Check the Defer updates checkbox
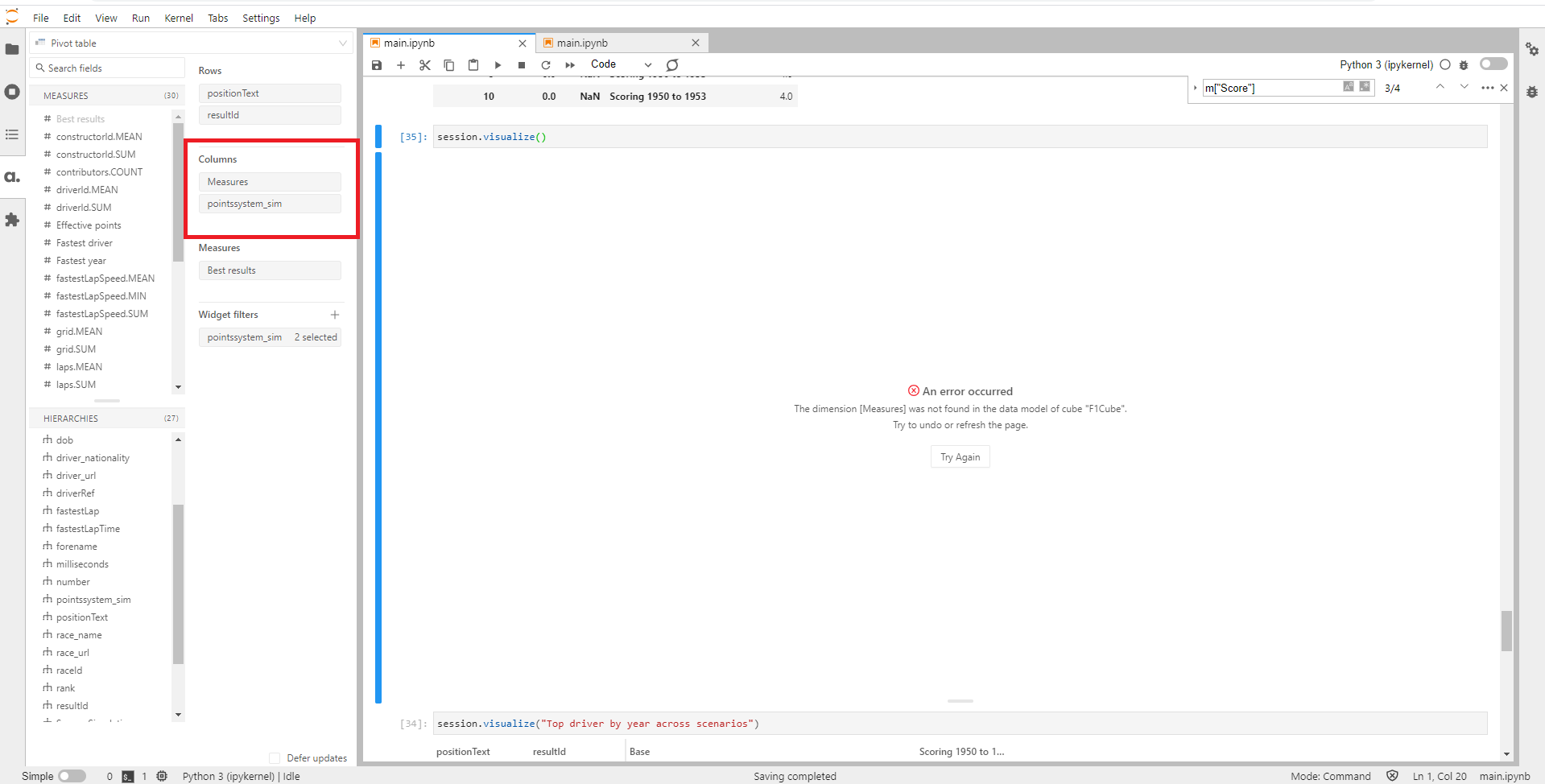Viewport: 1545px width, 784px height. 275,757
